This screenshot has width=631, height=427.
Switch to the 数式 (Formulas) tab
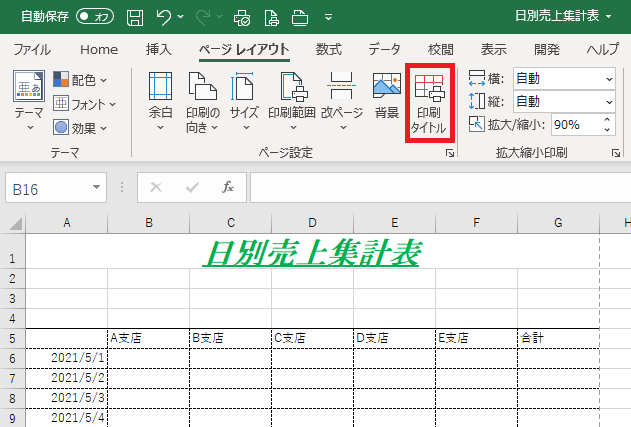(329, 49)
